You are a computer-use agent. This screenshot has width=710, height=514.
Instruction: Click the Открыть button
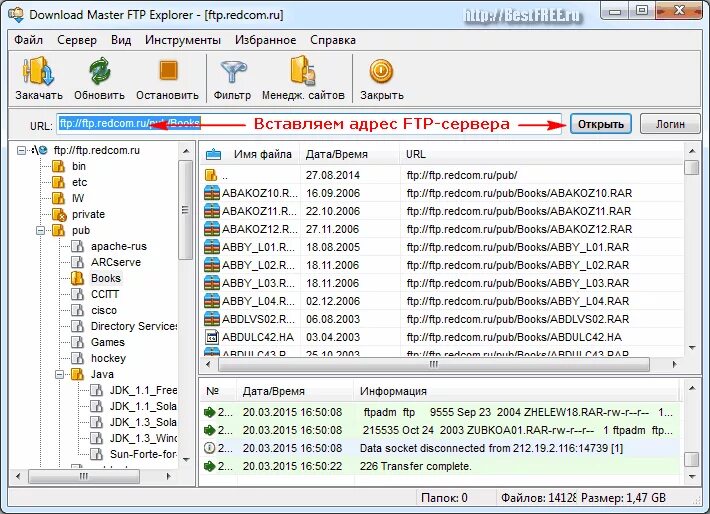coord(600,124)
